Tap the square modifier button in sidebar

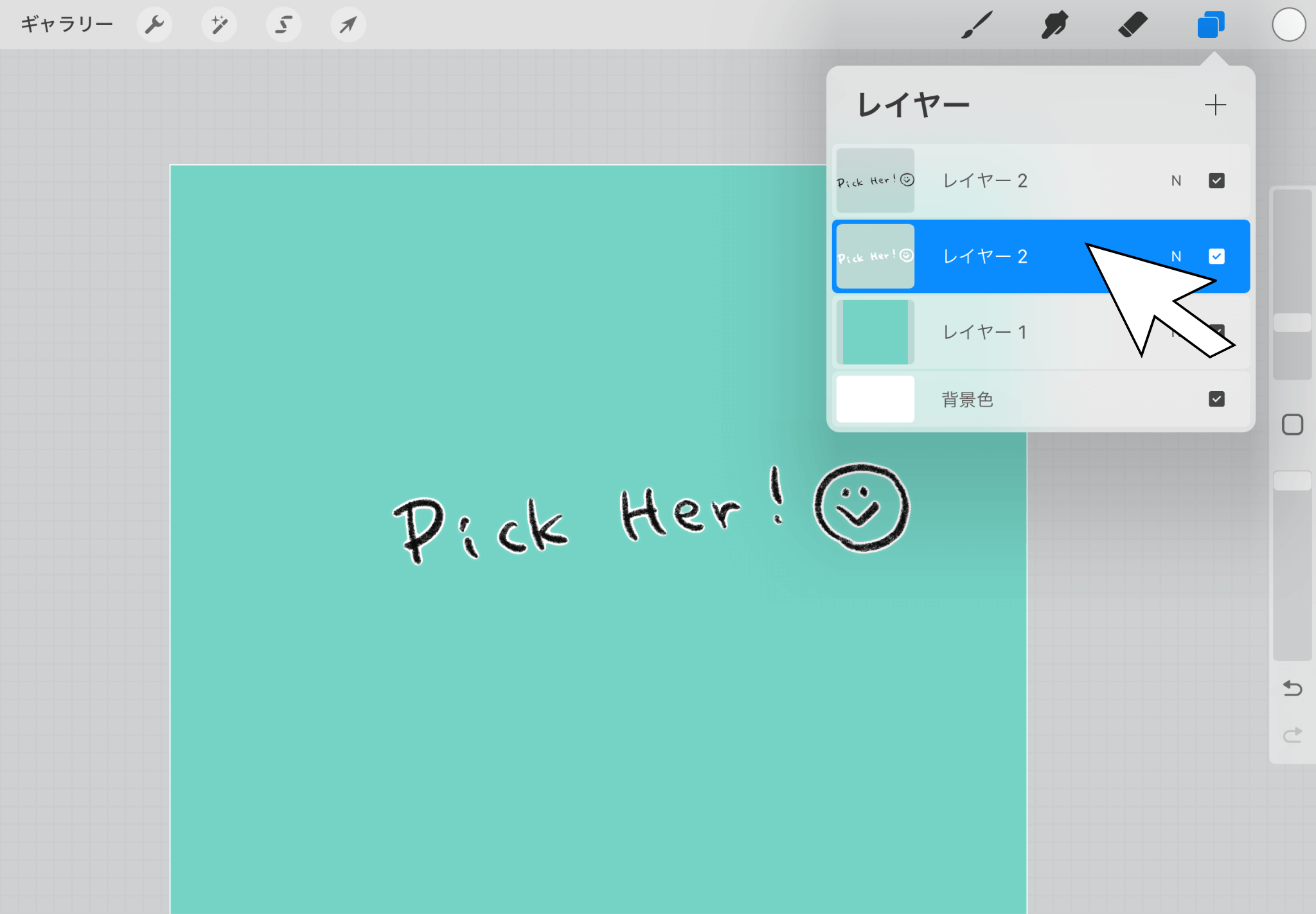coord(1292,425)
